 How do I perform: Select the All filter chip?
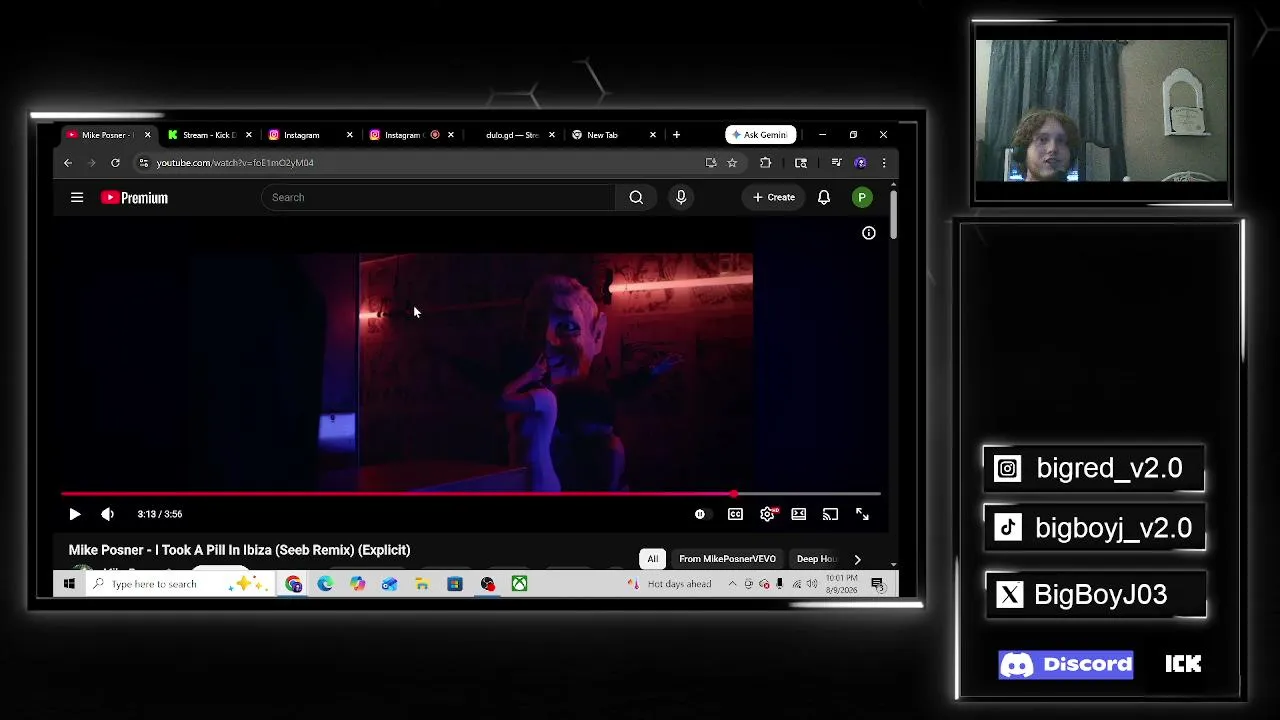[653, 559]
